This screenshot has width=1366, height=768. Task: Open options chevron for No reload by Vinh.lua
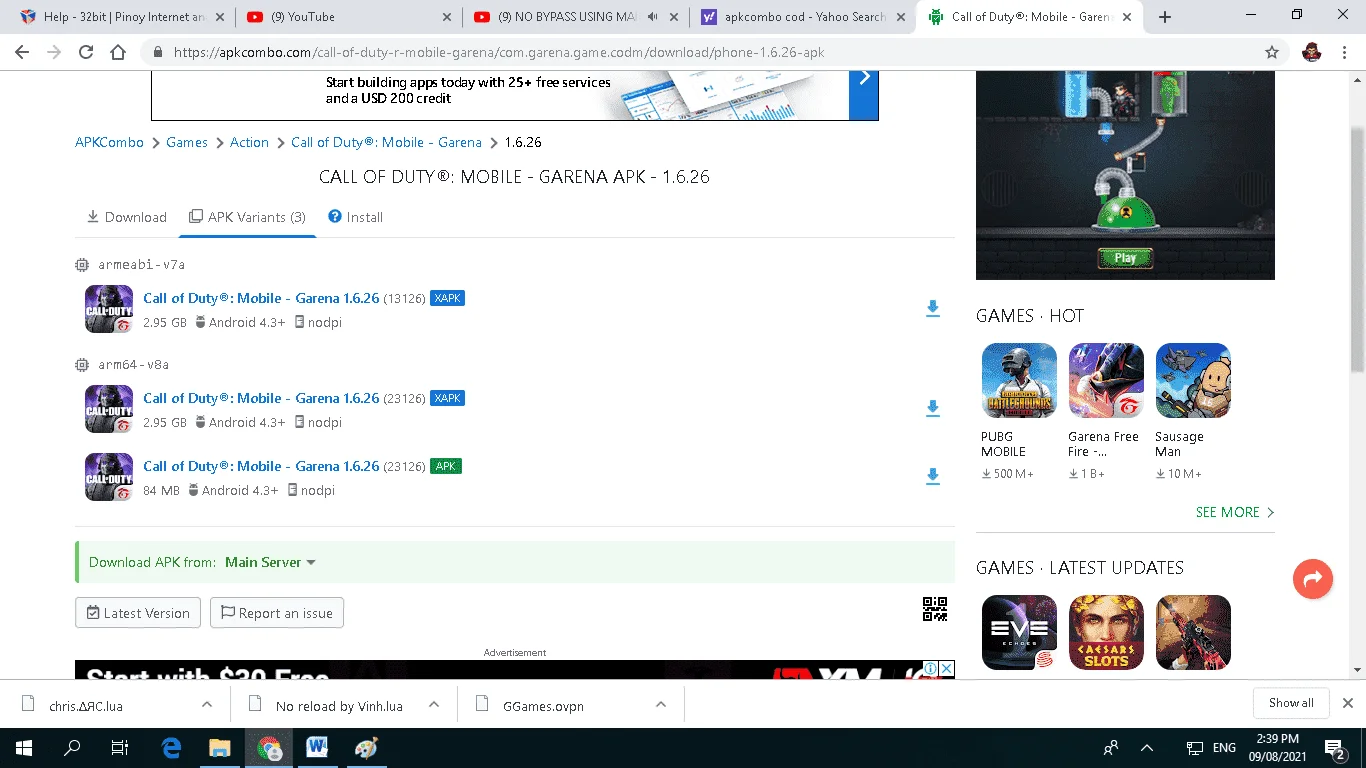point(434,705)
